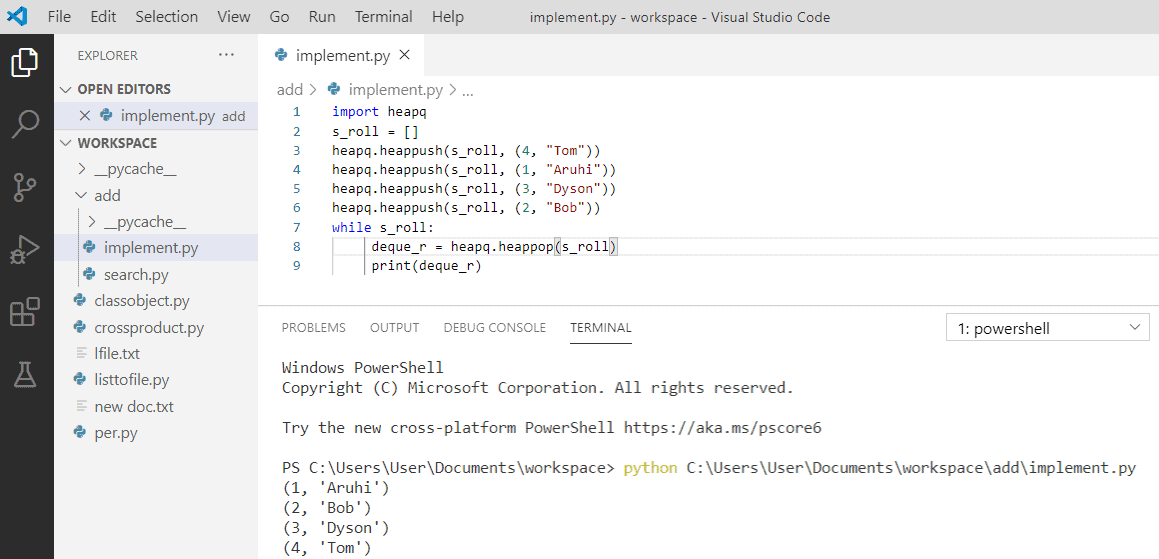The image size is (1159, 559).
Task: Place cursor on 'import heapq' line
Action: tap(379, 112)
